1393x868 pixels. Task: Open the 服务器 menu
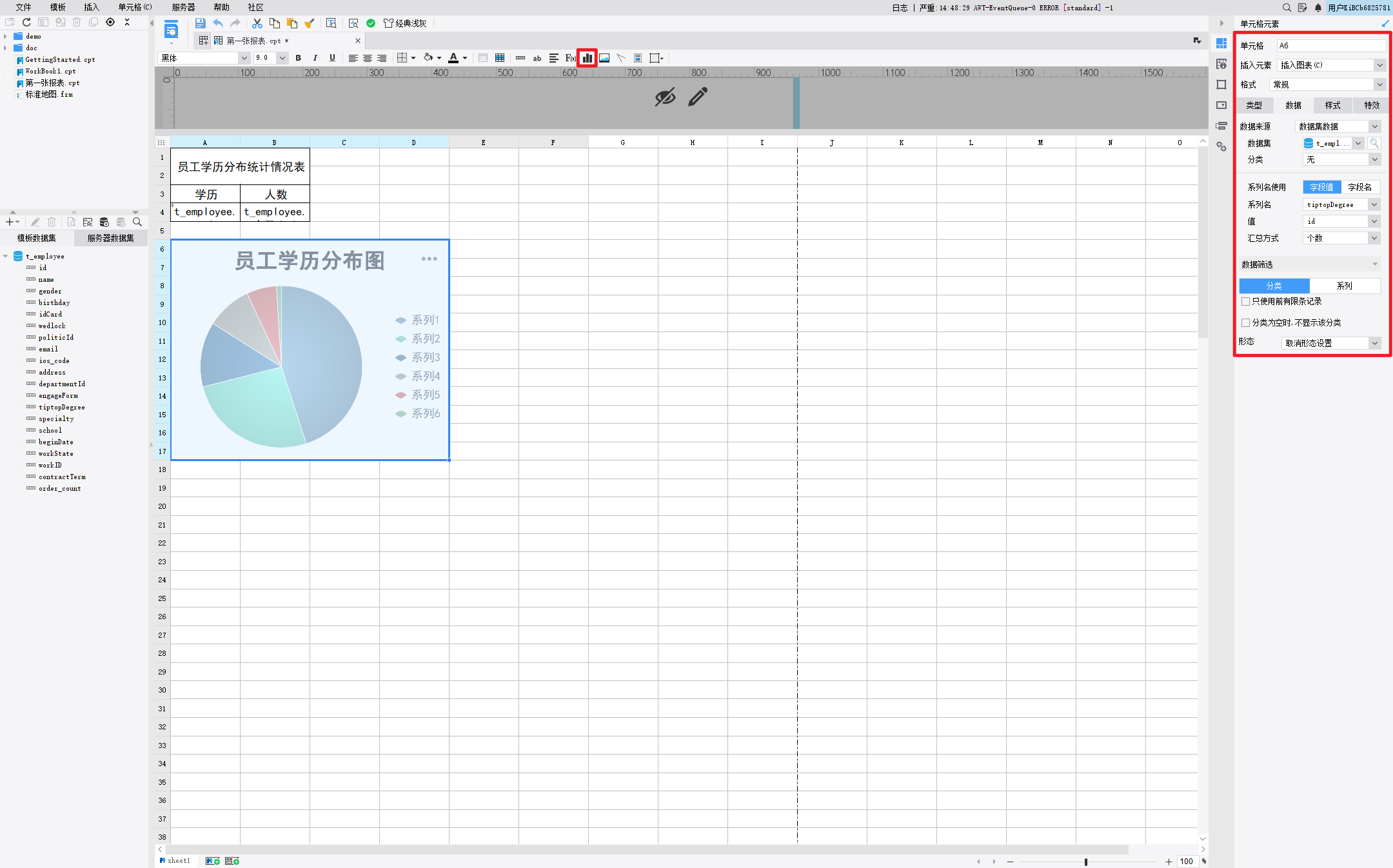pos(183,7)
